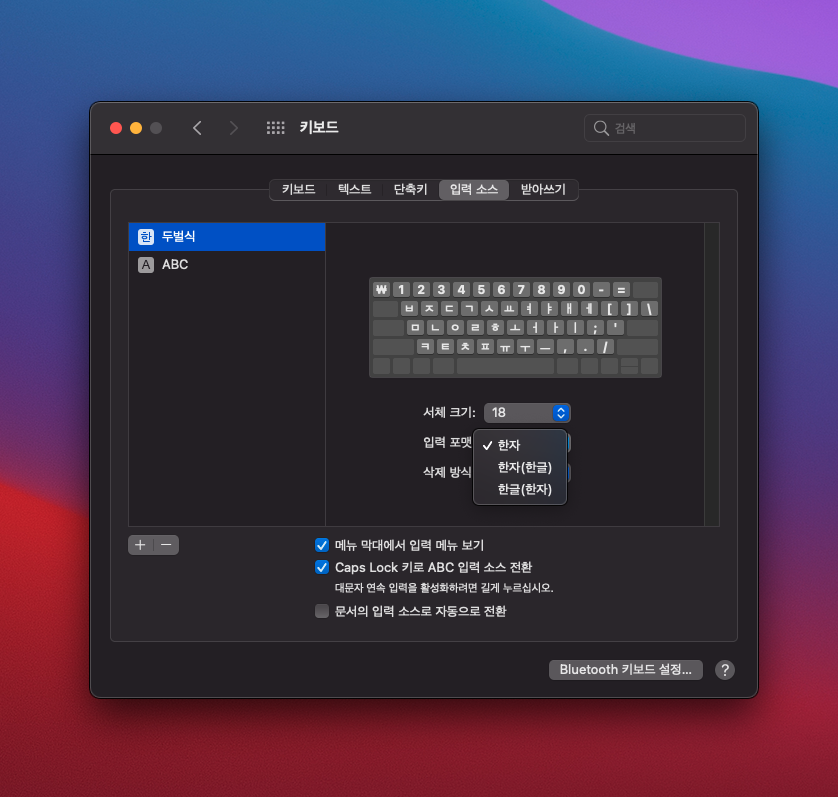Switch to the 텍스트 tab
838x797 pixels.
click(x=354, y=190)
